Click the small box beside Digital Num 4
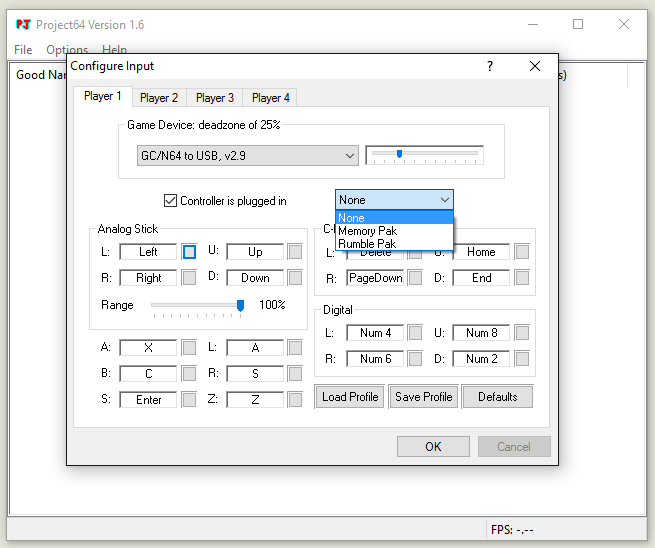This screenshot has height=548, width=655. (x=415, y=333)
